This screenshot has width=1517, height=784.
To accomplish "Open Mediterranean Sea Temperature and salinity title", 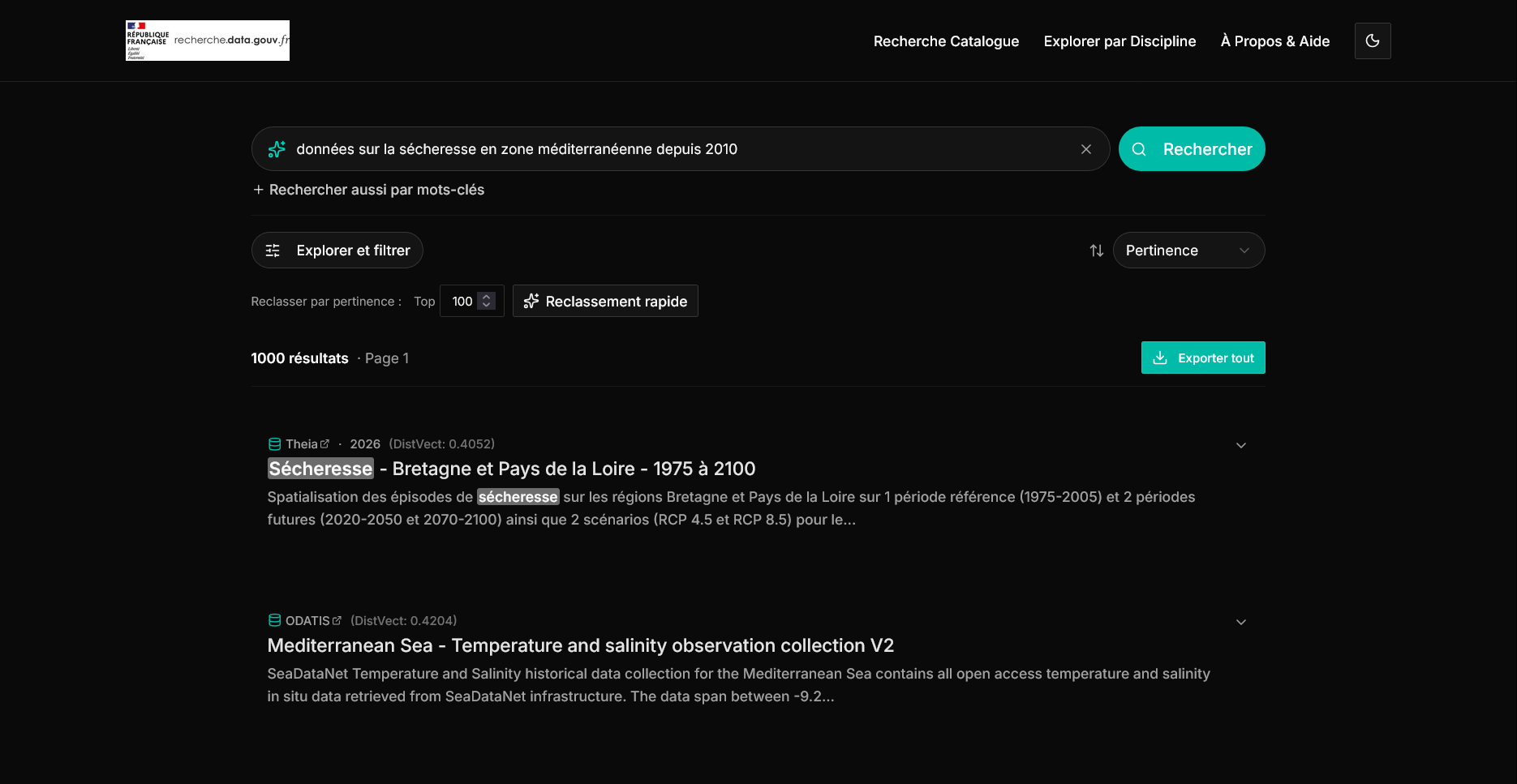I will (581, 645).
